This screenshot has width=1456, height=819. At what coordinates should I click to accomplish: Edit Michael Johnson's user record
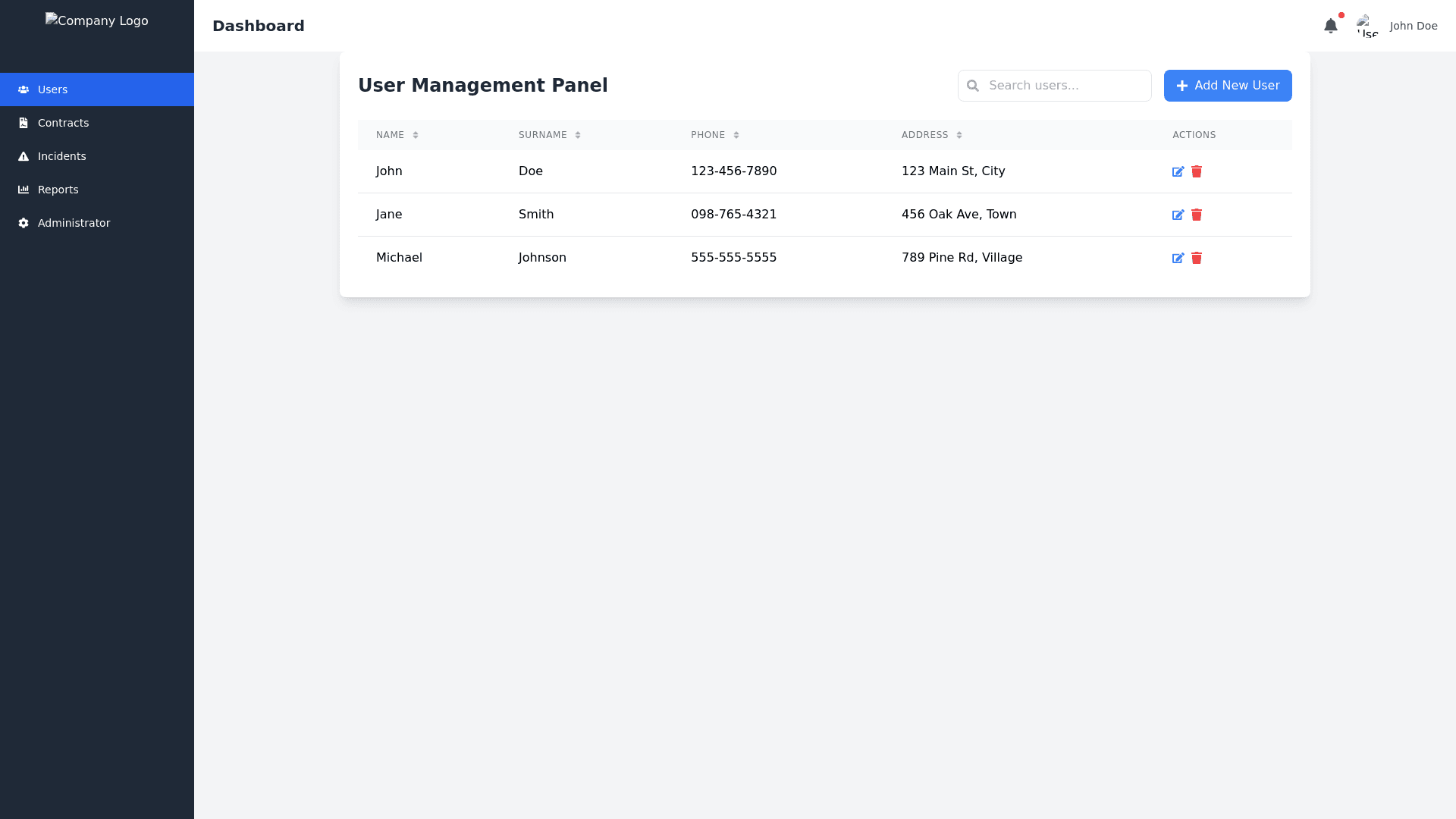(1178, 259)
